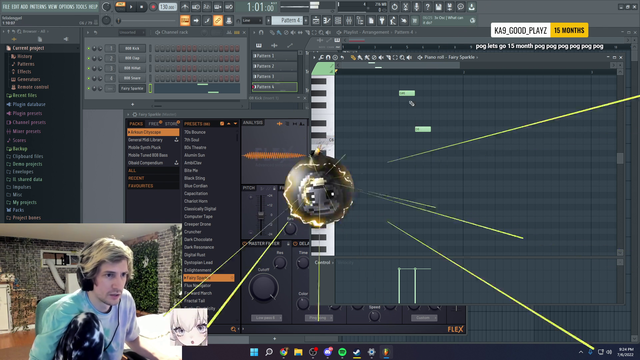Toggle first step of 808 Hihat
This screenshot has height=360, width=640.
(157, 68)
